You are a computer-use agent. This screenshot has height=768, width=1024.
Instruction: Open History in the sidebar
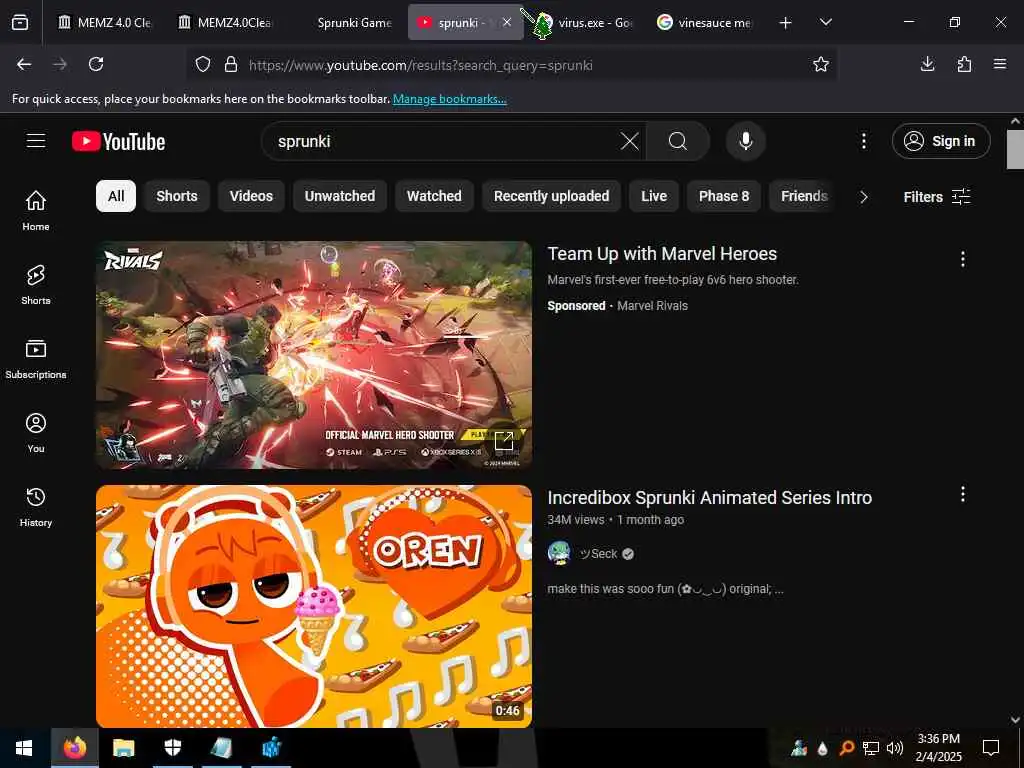[36, 507]
